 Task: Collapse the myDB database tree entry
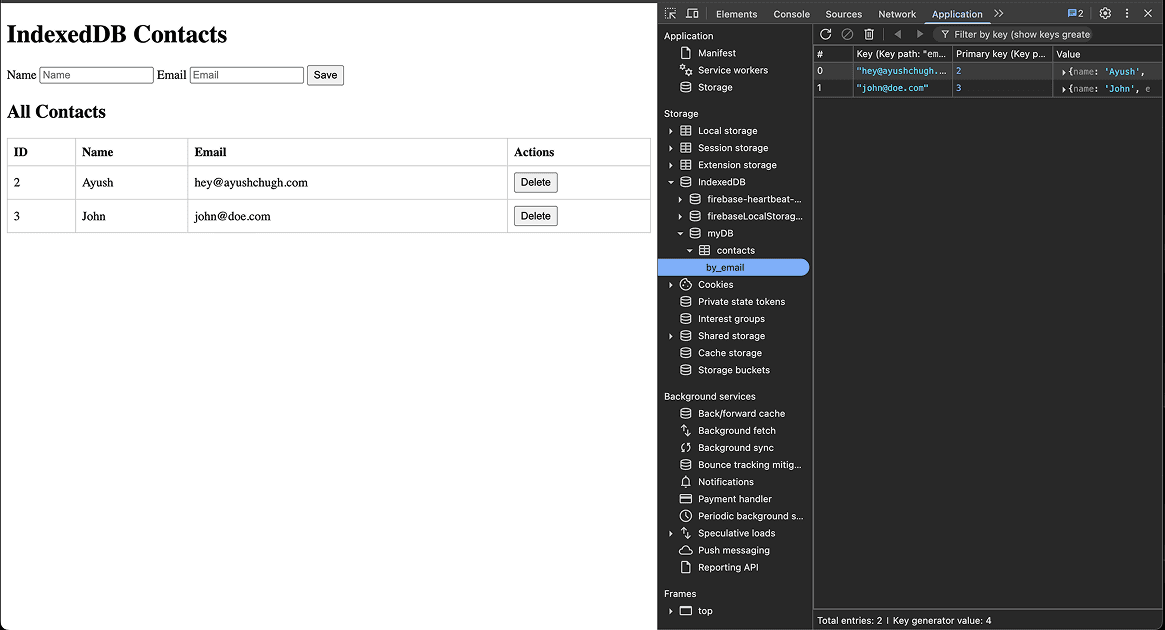680,232
